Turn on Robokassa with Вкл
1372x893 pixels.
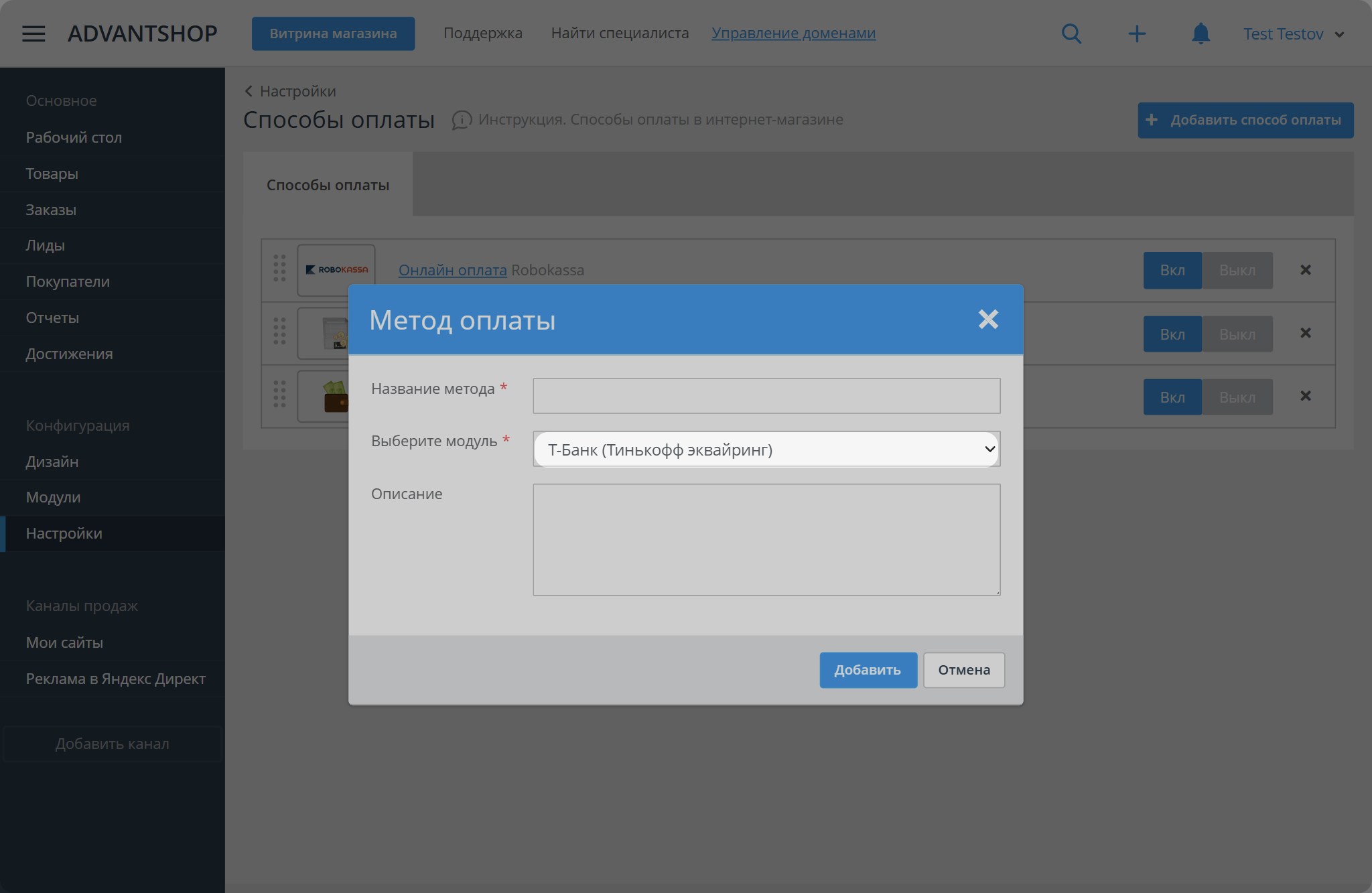(x=1172, y=270)
